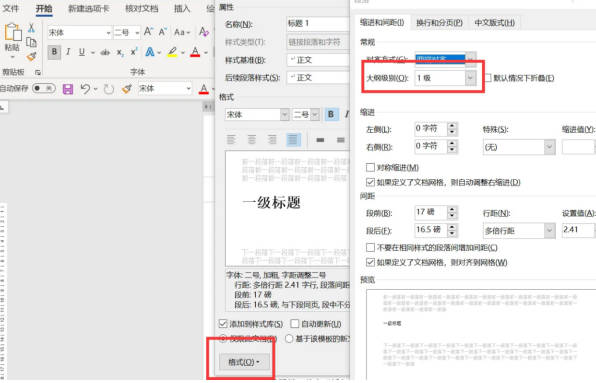The height and width of the screenshot is (383, 596).
Task: Open the Text Effects blue A icon
Action: 150,52
